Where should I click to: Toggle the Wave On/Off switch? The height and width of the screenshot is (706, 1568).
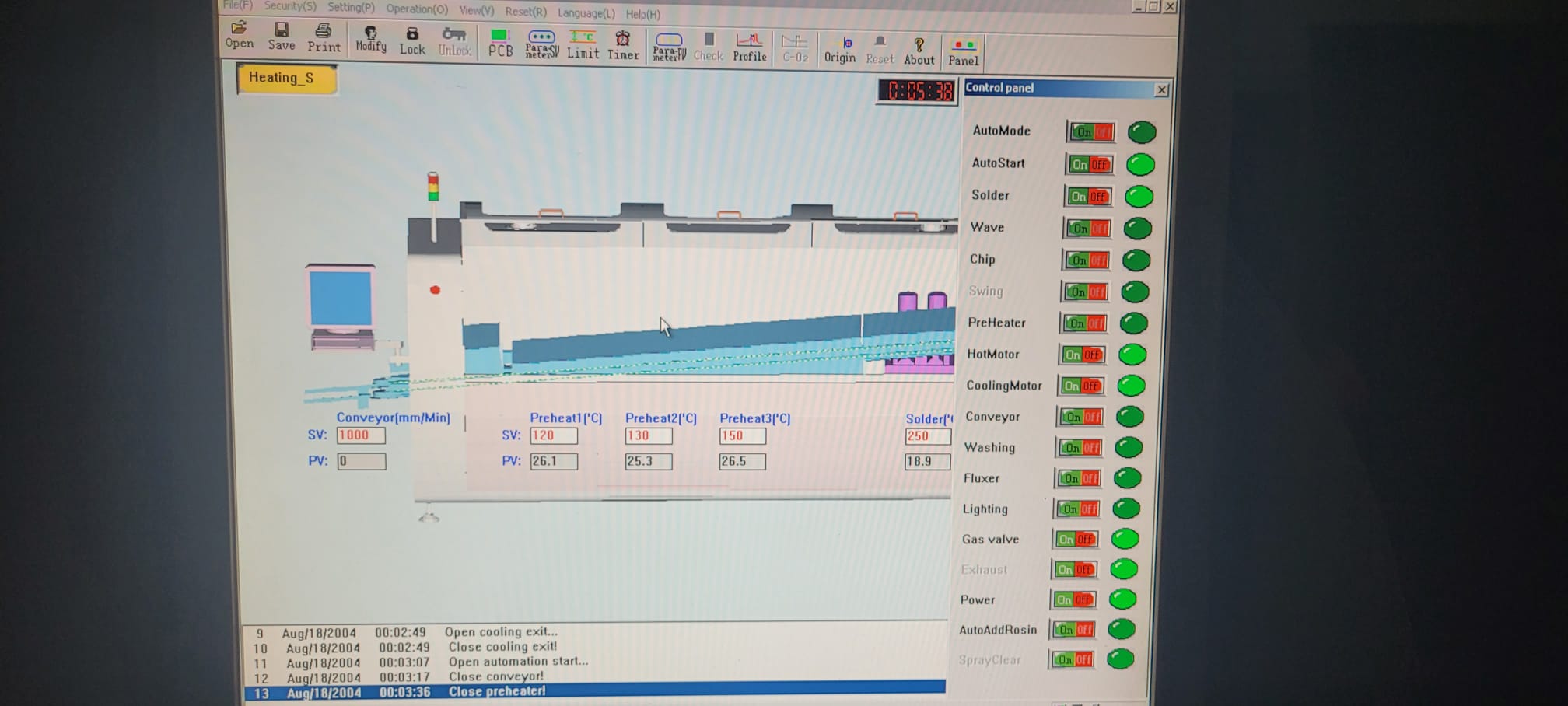click(x=1087, y=229)
